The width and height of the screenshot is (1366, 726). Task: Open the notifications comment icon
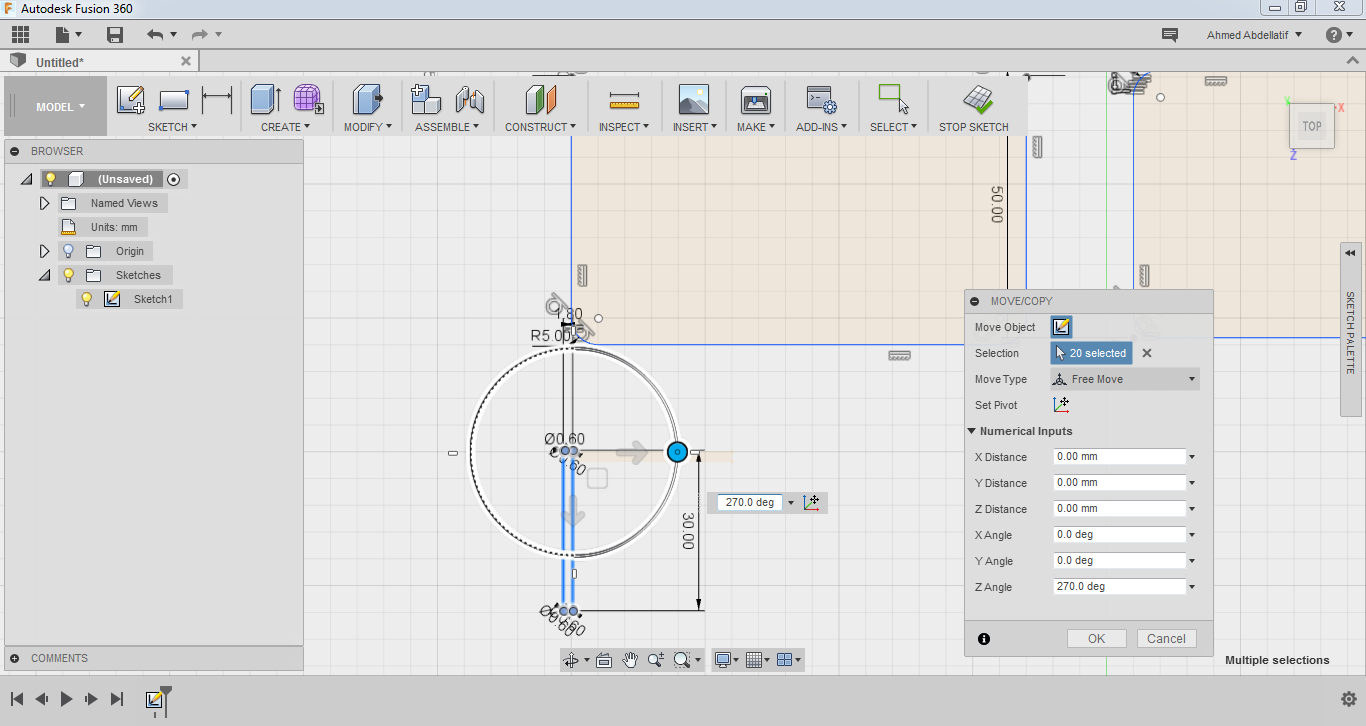tap(1169, 35)
